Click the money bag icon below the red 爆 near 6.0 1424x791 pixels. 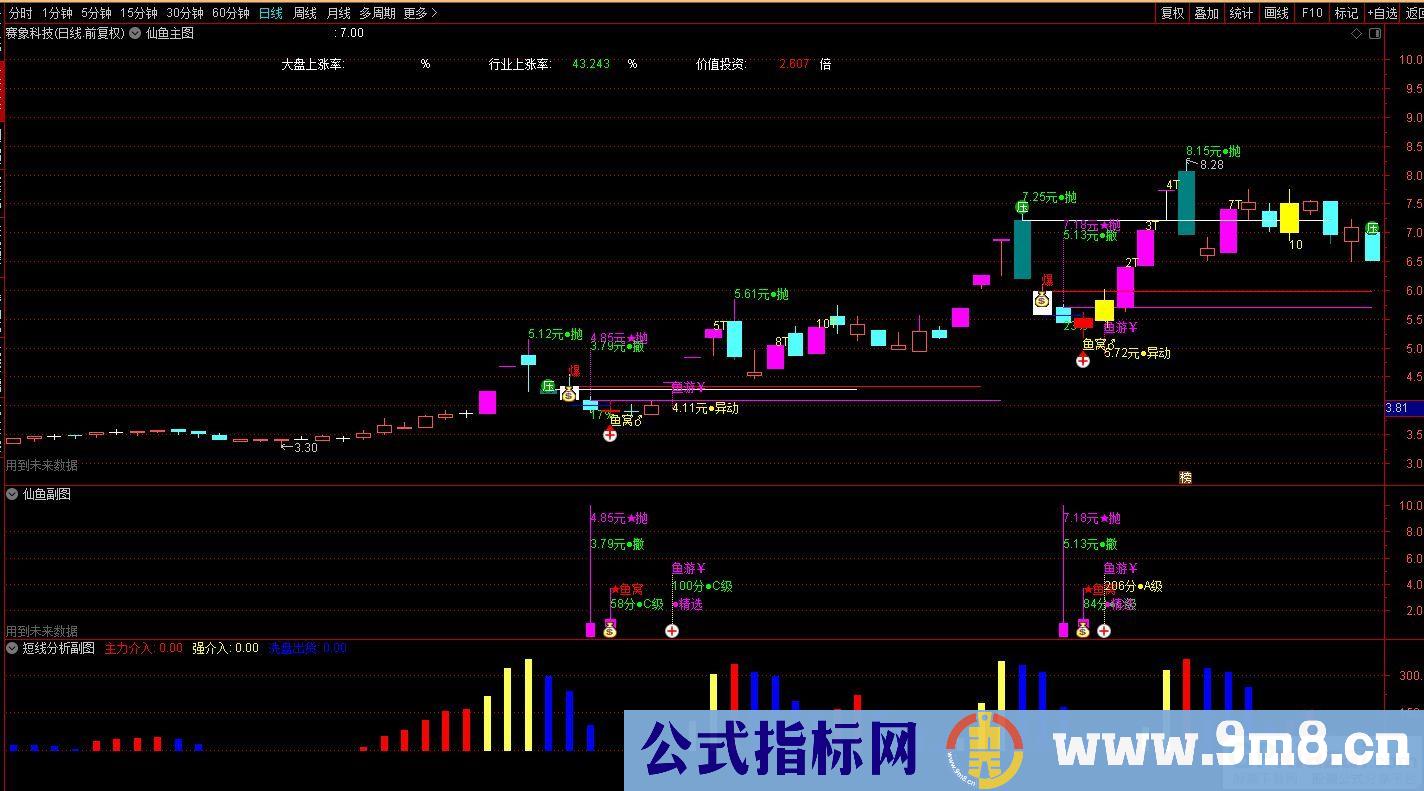pyautogui.click(x=1042, y=301)
